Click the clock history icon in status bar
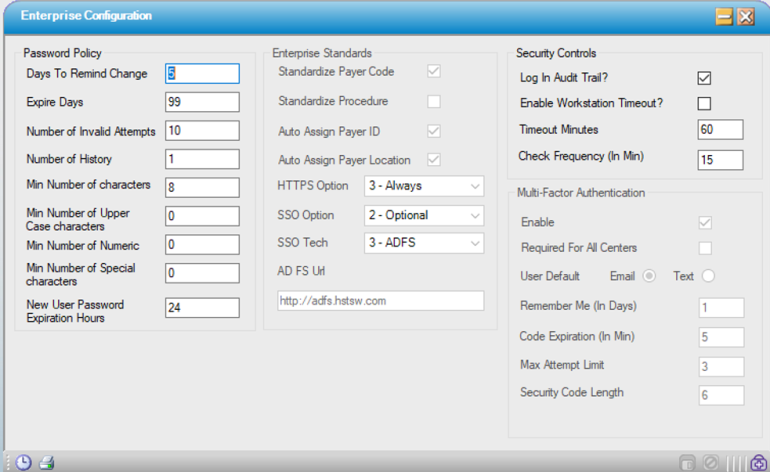Screen dimensions: 770x472 coord(22,462)
